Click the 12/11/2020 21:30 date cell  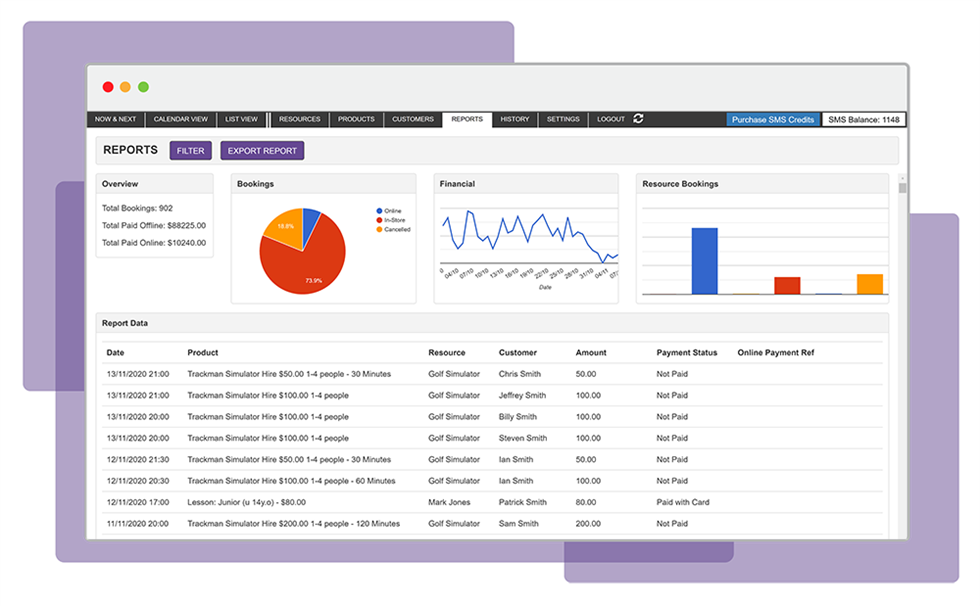coord(138,460)
